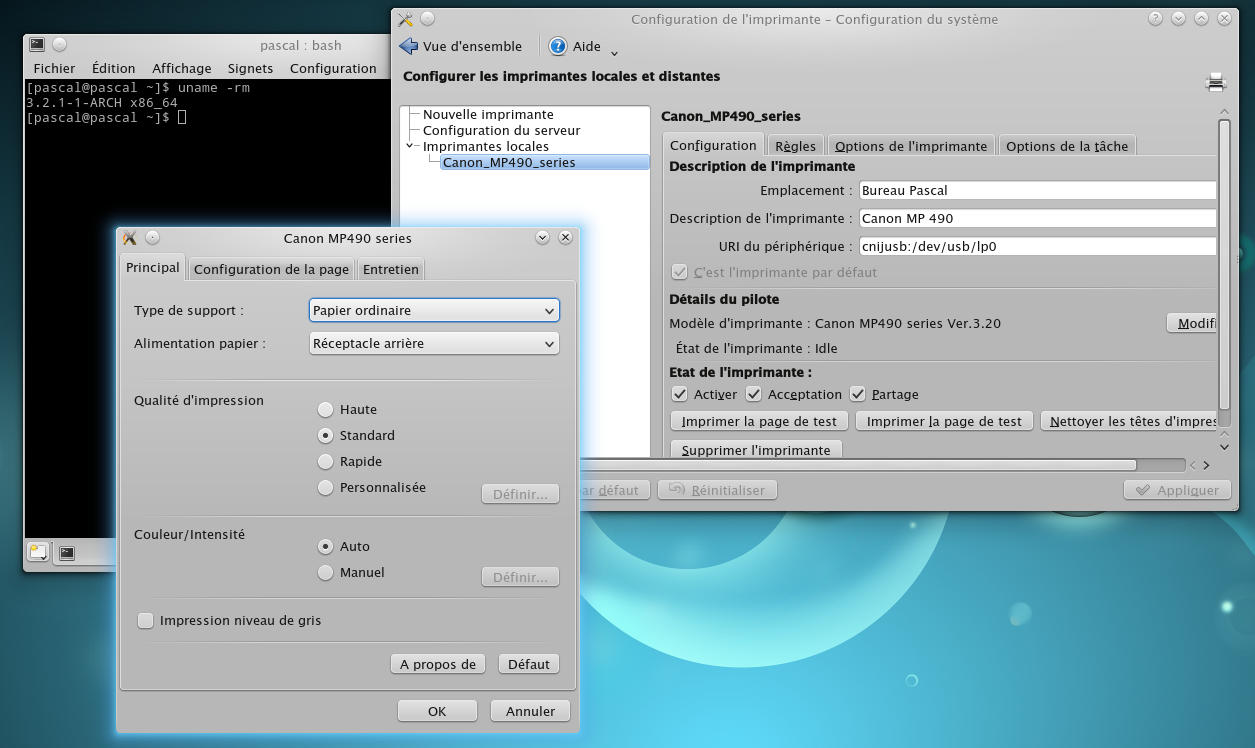
Task: Switch to Configuration de la page tab
Action: pyautogui.click(x=271, y=269)
